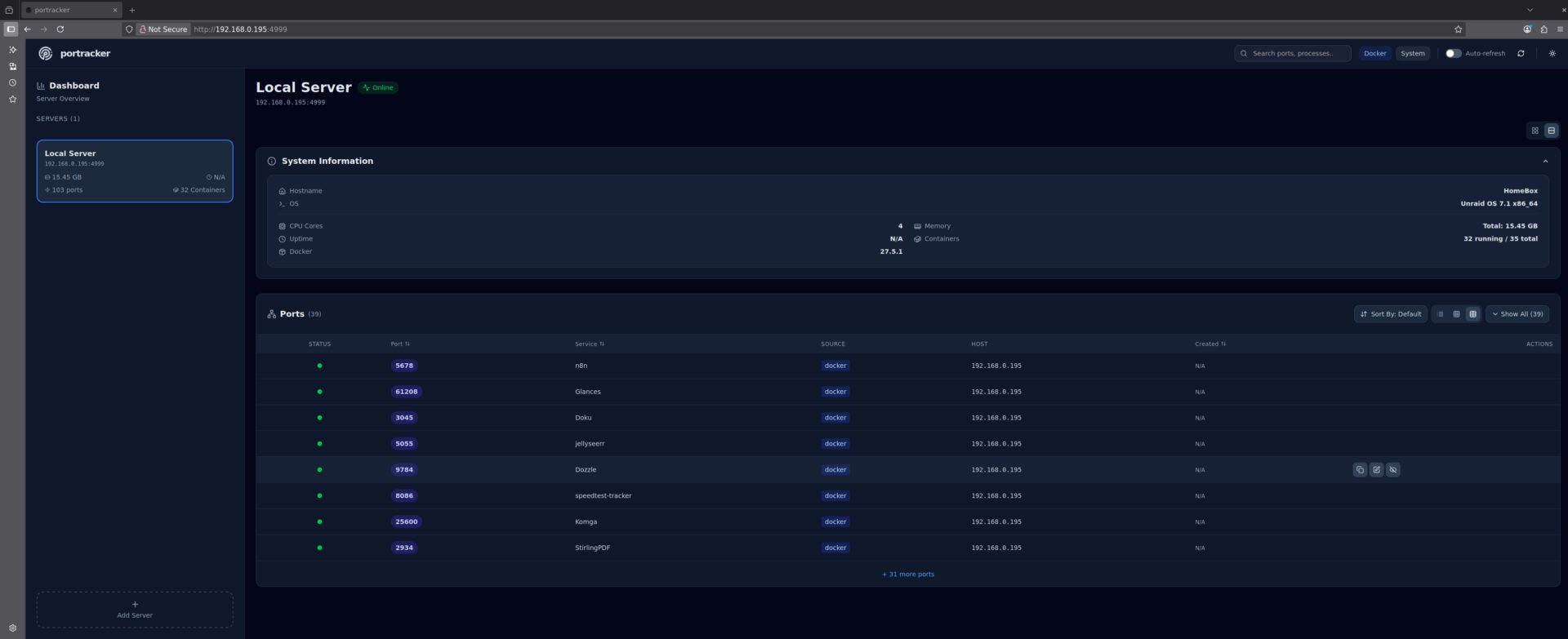Click the System Information info icon
Image resolution: width=1568 pixels, height=639 pixels.
[x=272, y=162]
